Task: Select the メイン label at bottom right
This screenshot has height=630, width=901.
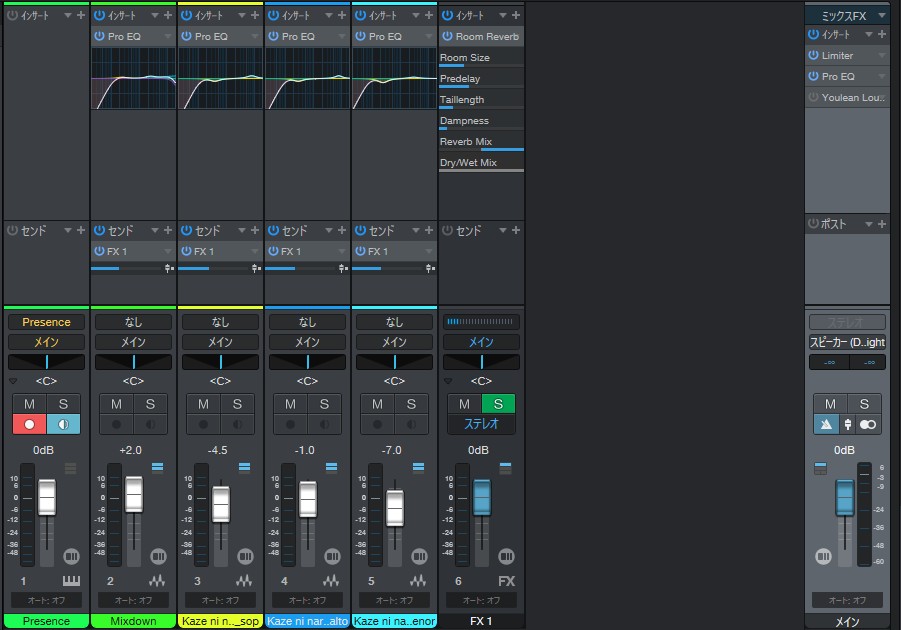Action: [847, 621]
